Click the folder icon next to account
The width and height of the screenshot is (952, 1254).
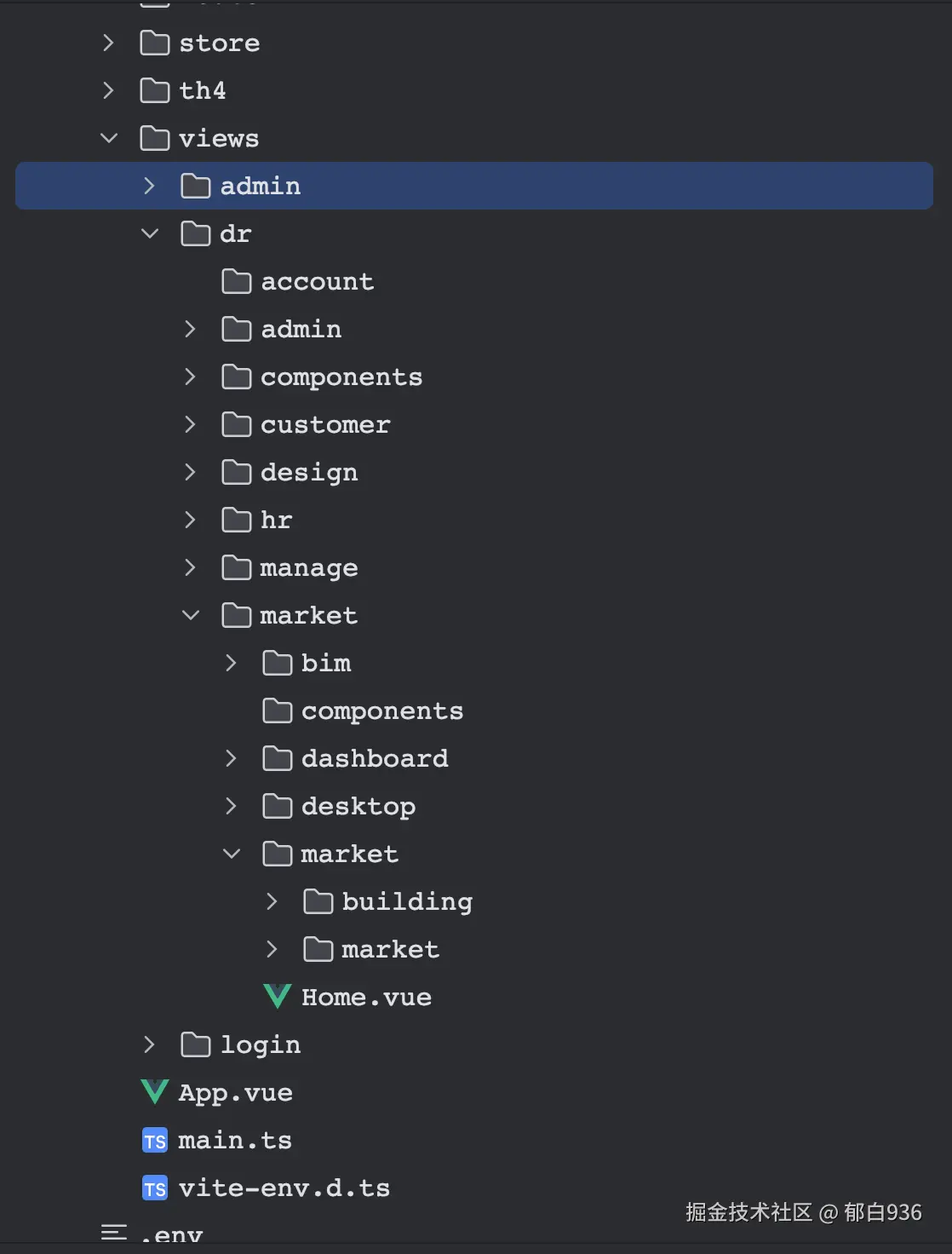click(236, 281)
